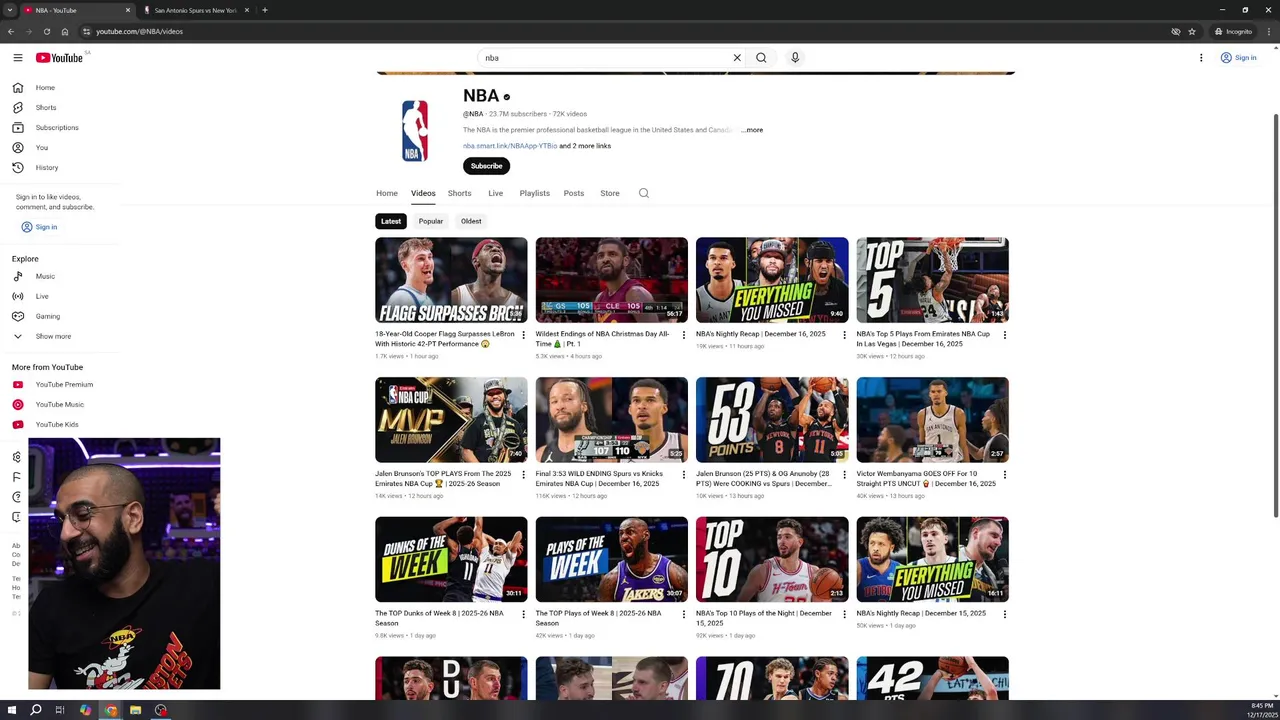Open Plays of the Week thumbnail
Screen dimensions: 1280x720
612,559
